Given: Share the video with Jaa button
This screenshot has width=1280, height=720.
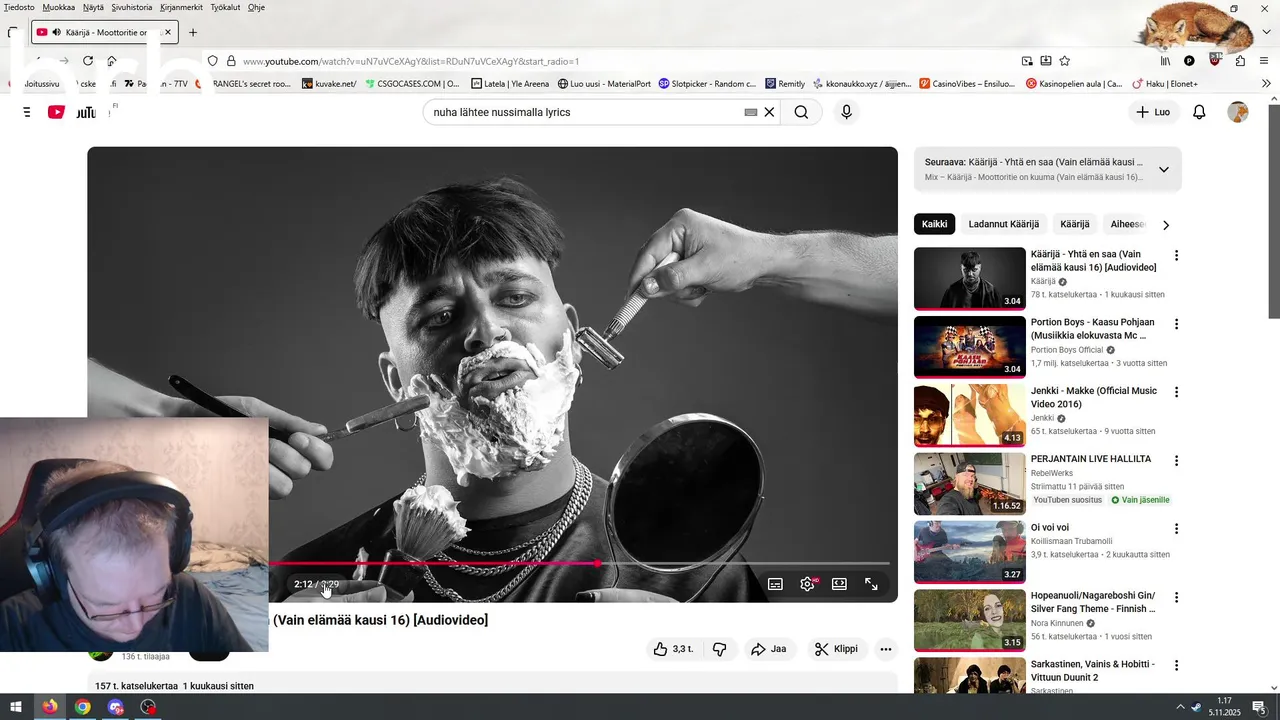Looking at the screenshot, I should [769, 649].
